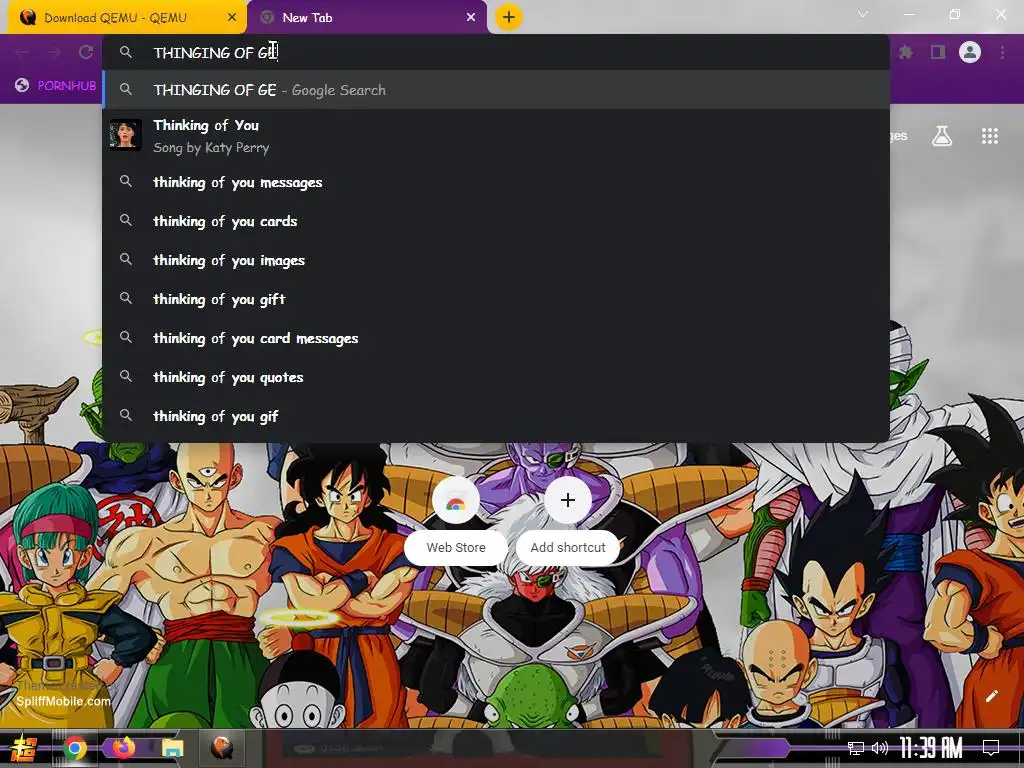Choose 'thinking of you images' suggestion
Screen dimensions: 1024x768
496,261
